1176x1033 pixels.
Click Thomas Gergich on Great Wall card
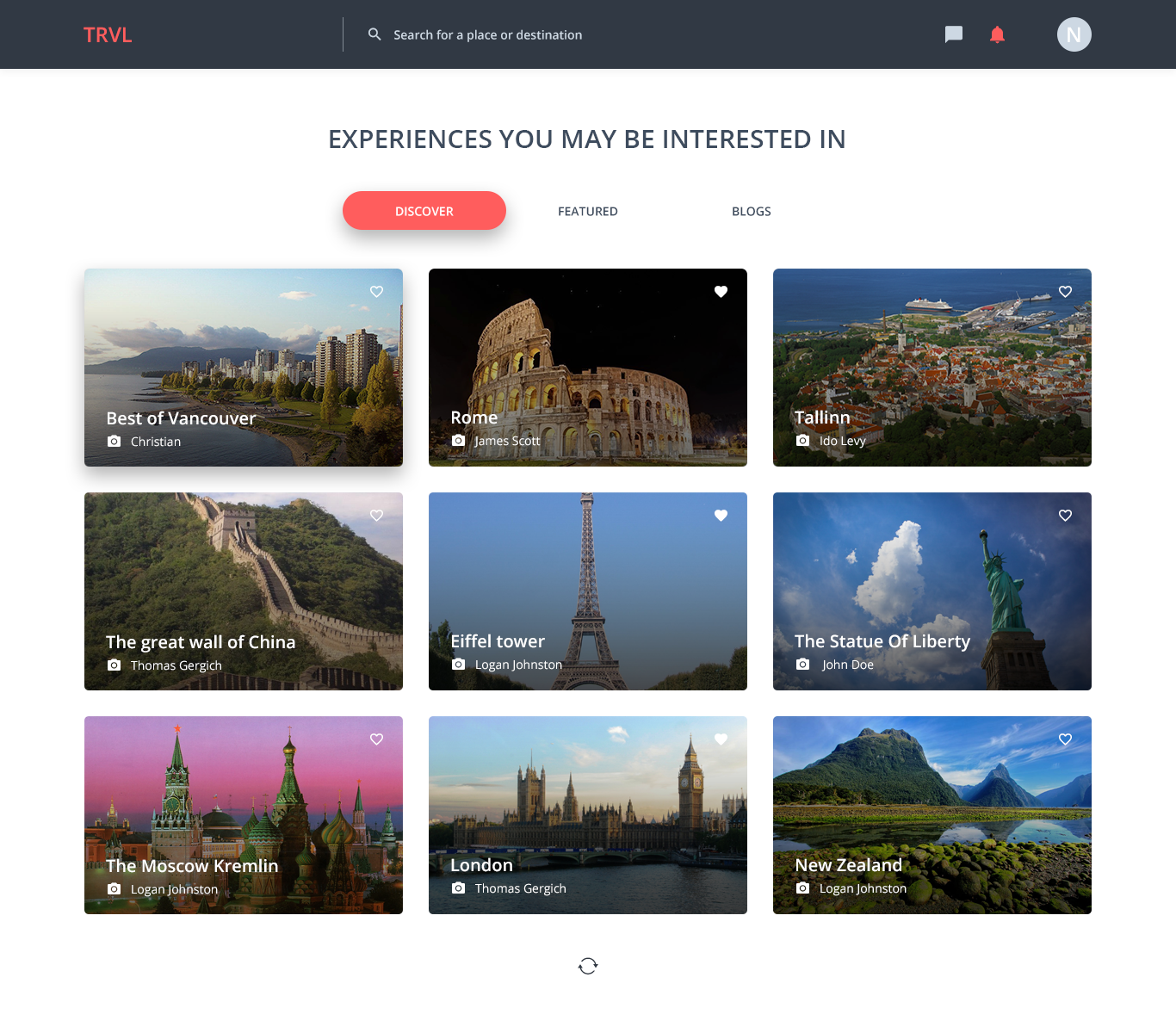click(x=176, y=665)
